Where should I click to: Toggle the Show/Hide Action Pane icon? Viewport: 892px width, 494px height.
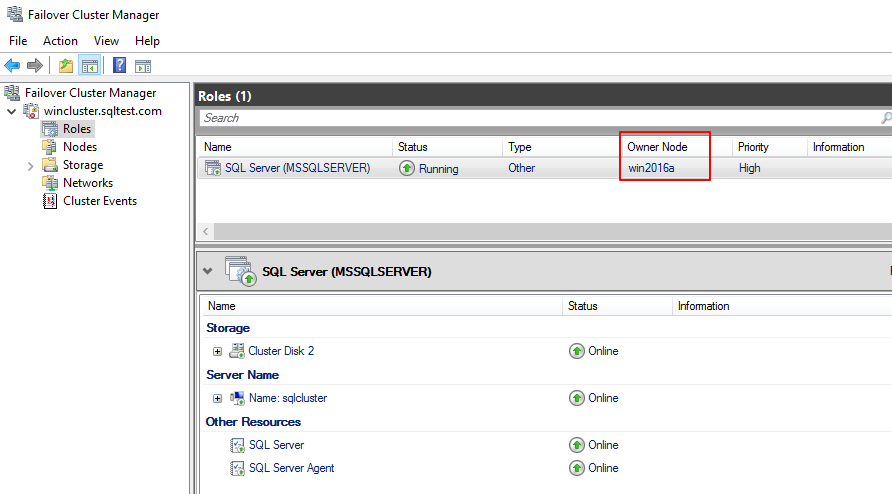(x=143, y=66)
